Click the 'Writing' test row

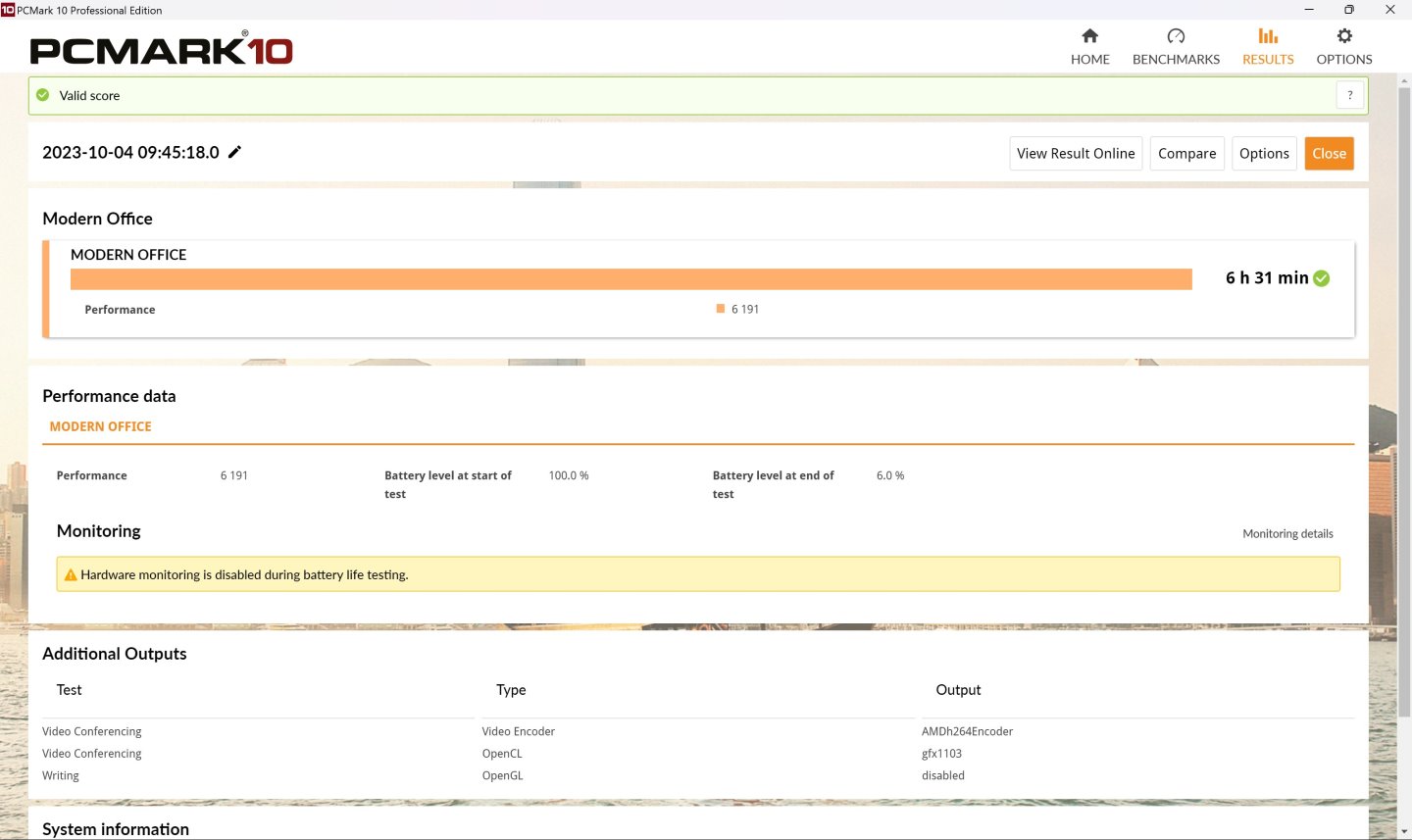tap(61, 775)
